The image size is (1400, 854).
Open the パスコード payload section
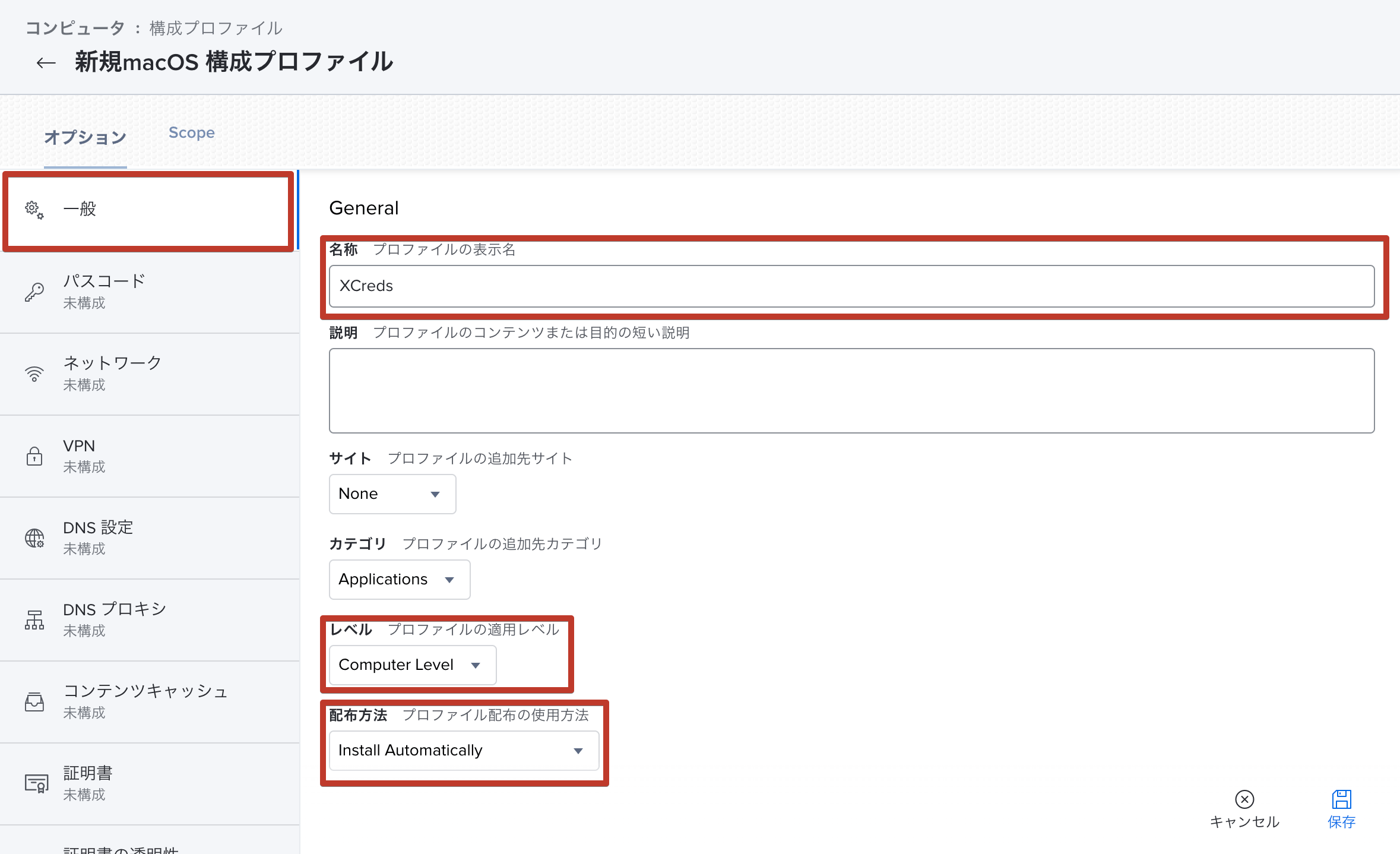click(x=150, y=292)
